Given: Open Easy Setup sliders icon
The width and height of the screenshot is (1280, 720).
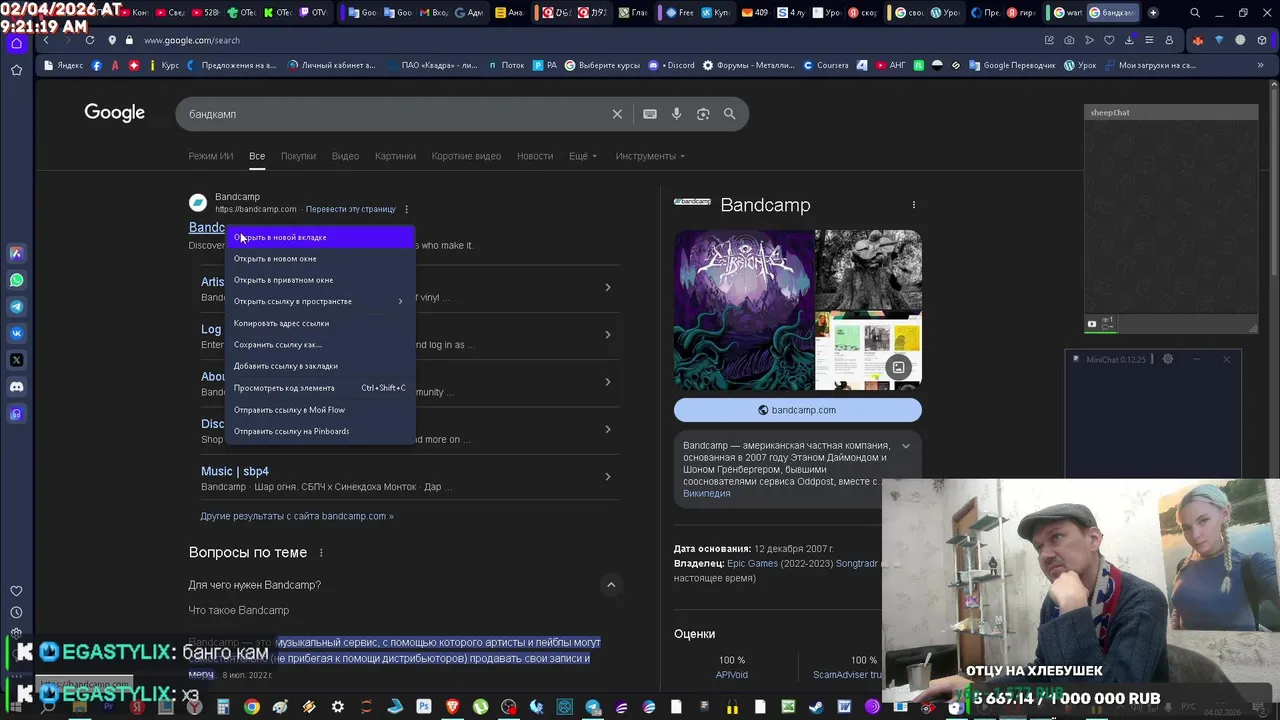Looking at the screenshot, I should coord(1151,40).
